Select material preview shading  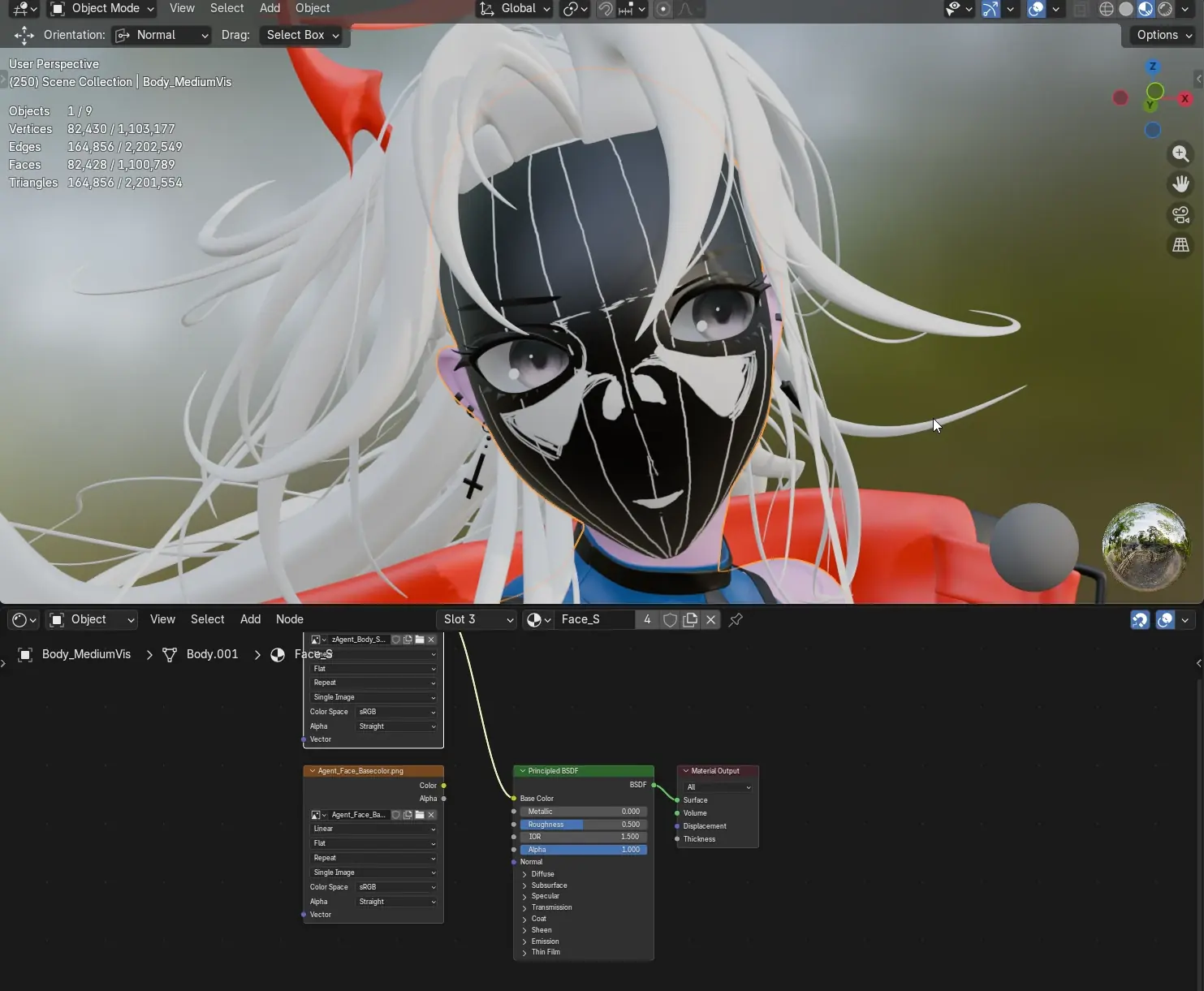tap(1146, 9)
